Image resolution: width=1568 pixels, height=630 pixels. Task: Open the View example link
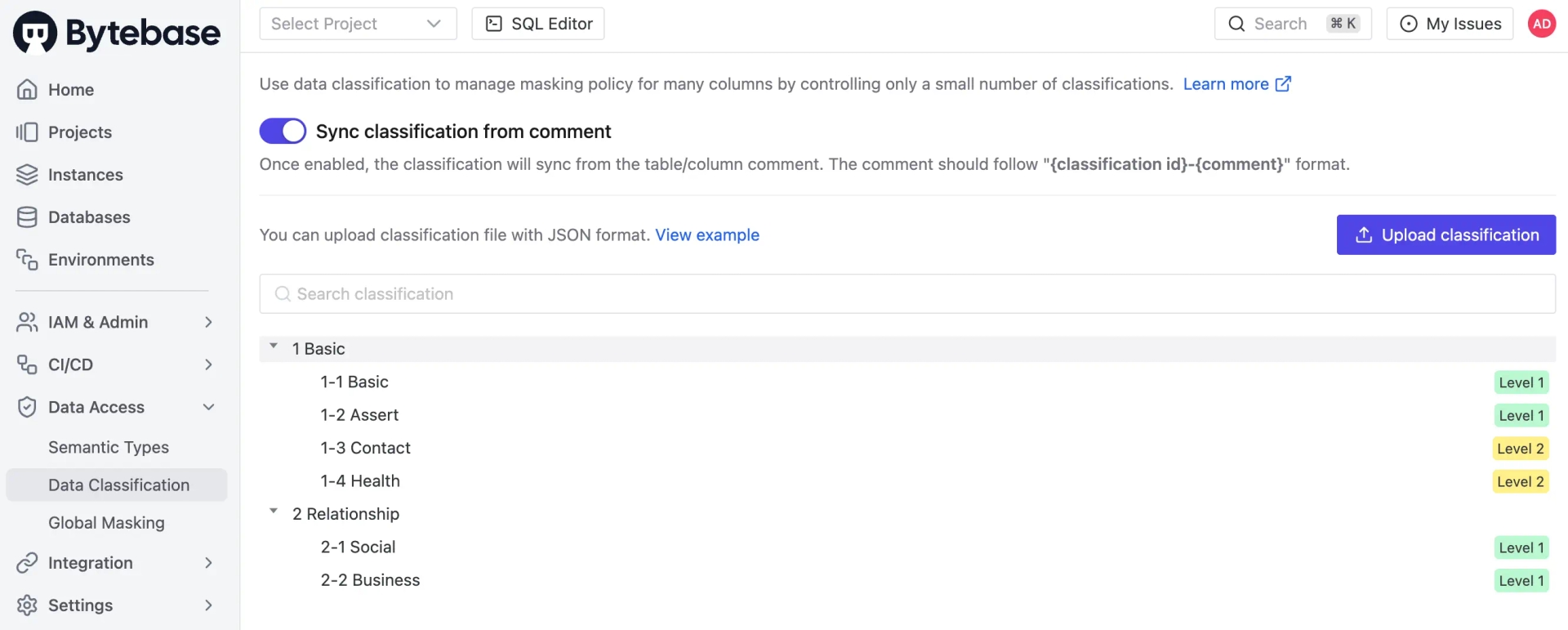click(x=706, y=235)
